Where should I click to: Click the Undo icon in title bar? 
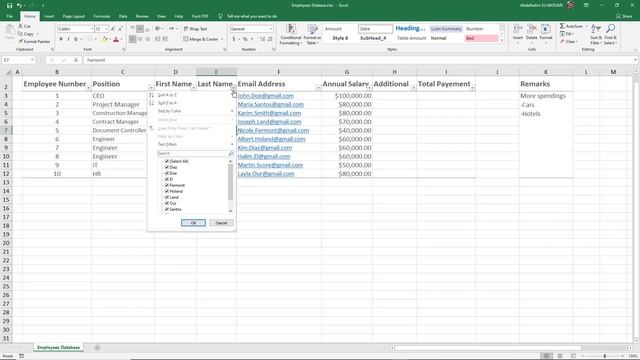click(19, 5)
